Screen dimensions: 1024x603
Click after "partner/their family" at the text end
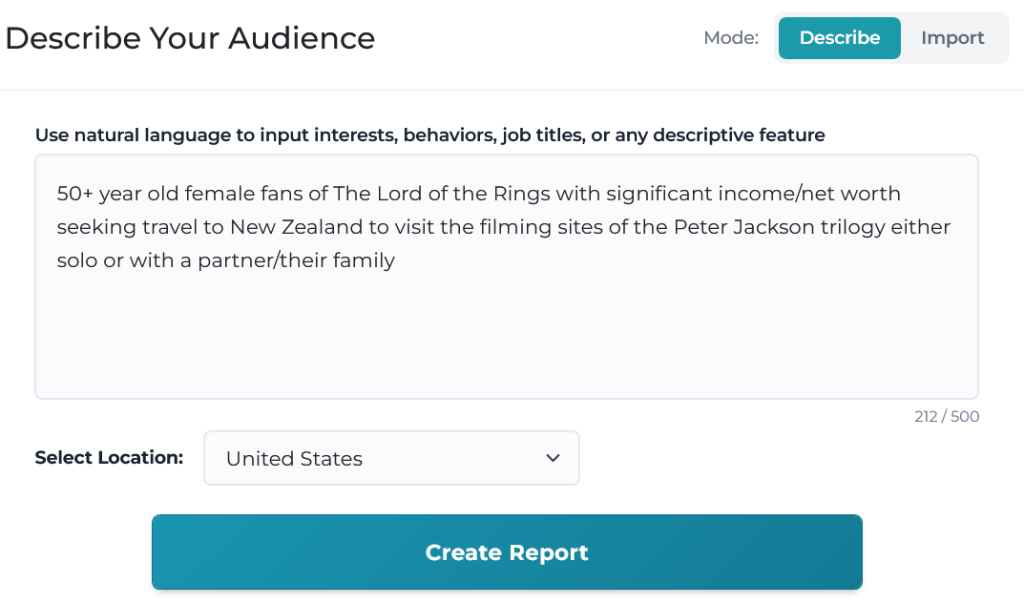tap(397, 261)
